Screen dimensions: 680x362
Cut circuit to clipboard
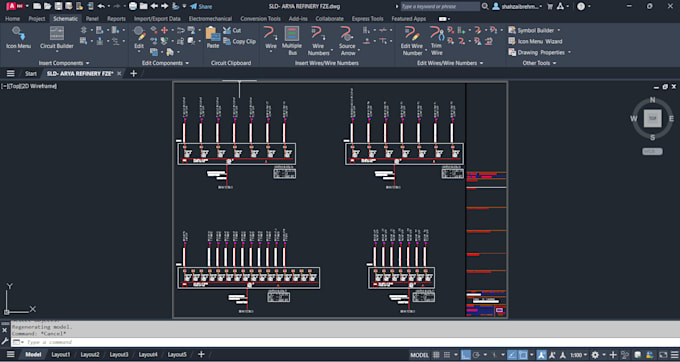232,30
